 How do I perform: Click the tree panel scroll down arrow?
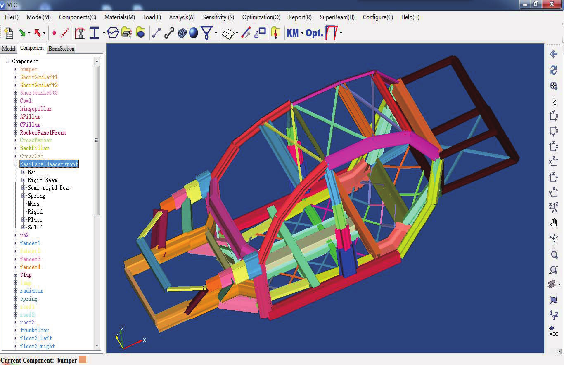96,346
